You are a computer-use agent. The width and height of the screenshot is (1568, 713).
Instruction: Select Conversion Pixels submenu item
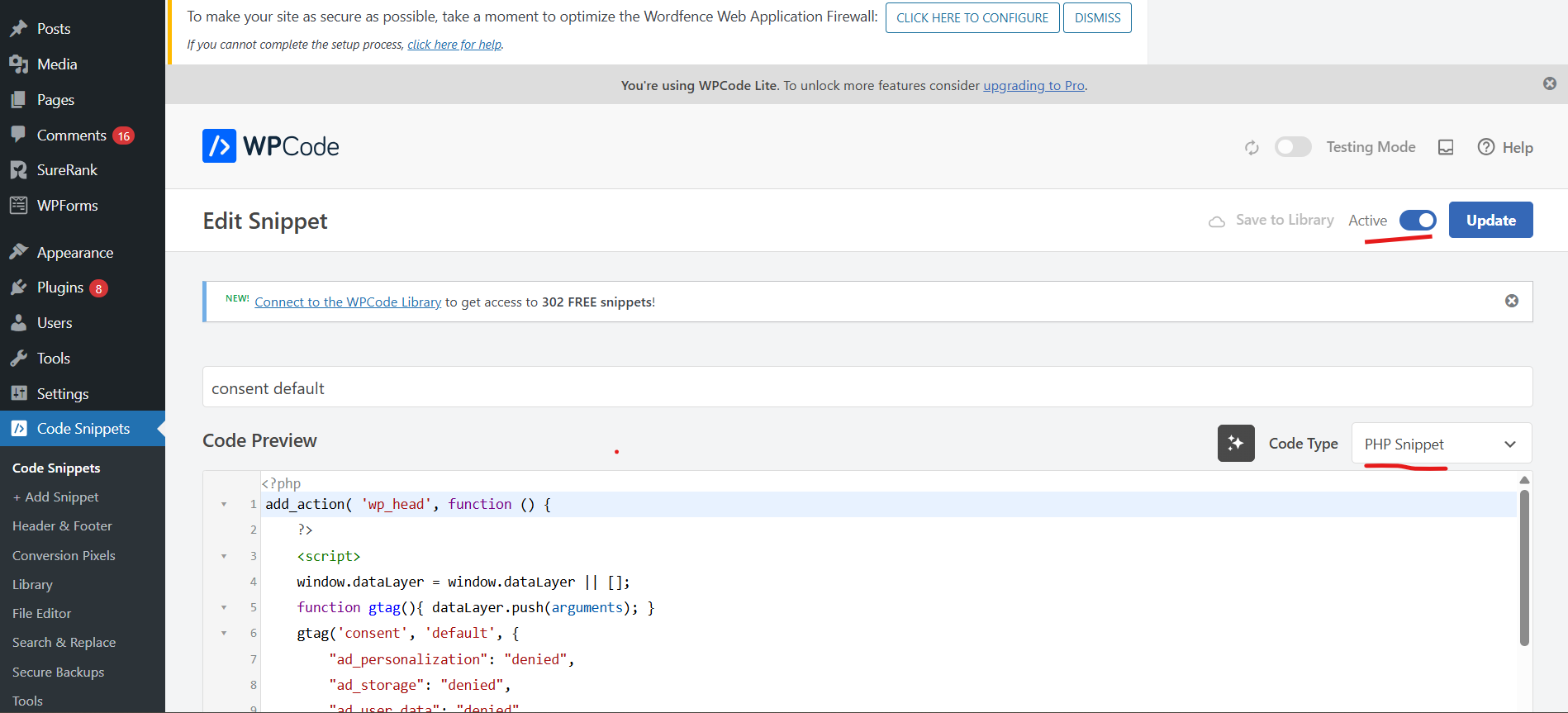(x=64, y=555)
